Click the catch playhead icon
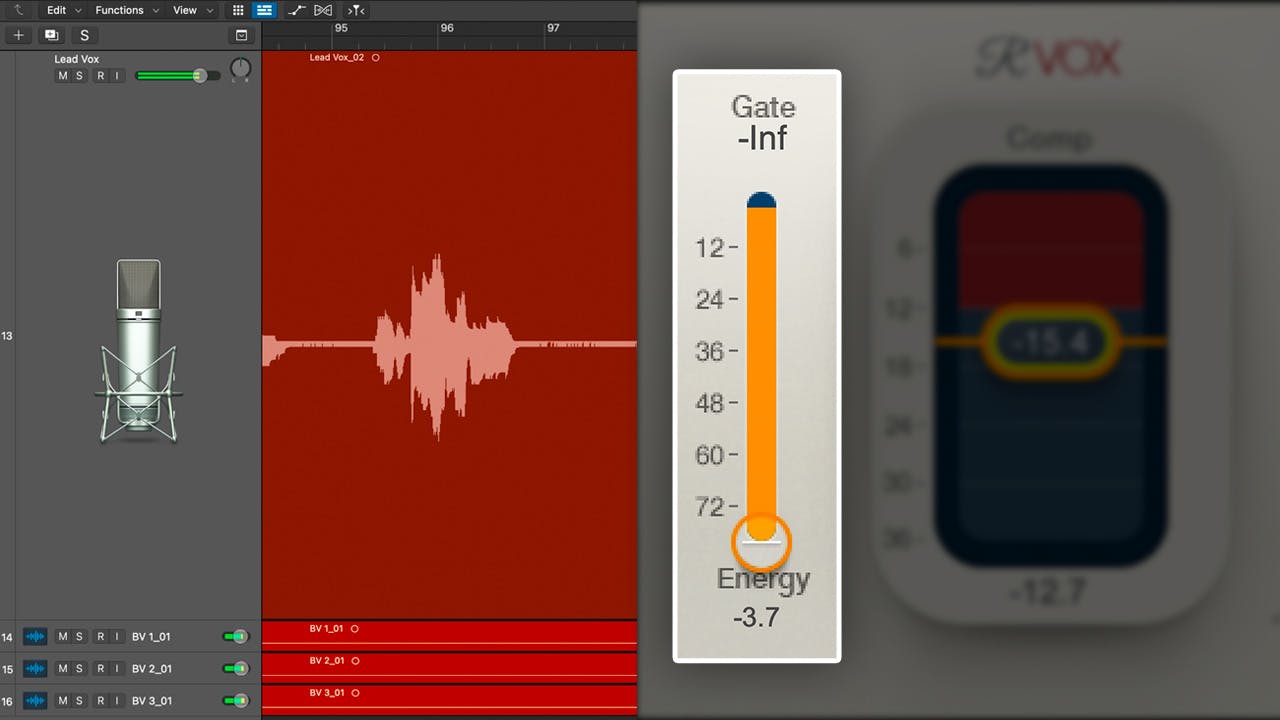 click(356, 10)
